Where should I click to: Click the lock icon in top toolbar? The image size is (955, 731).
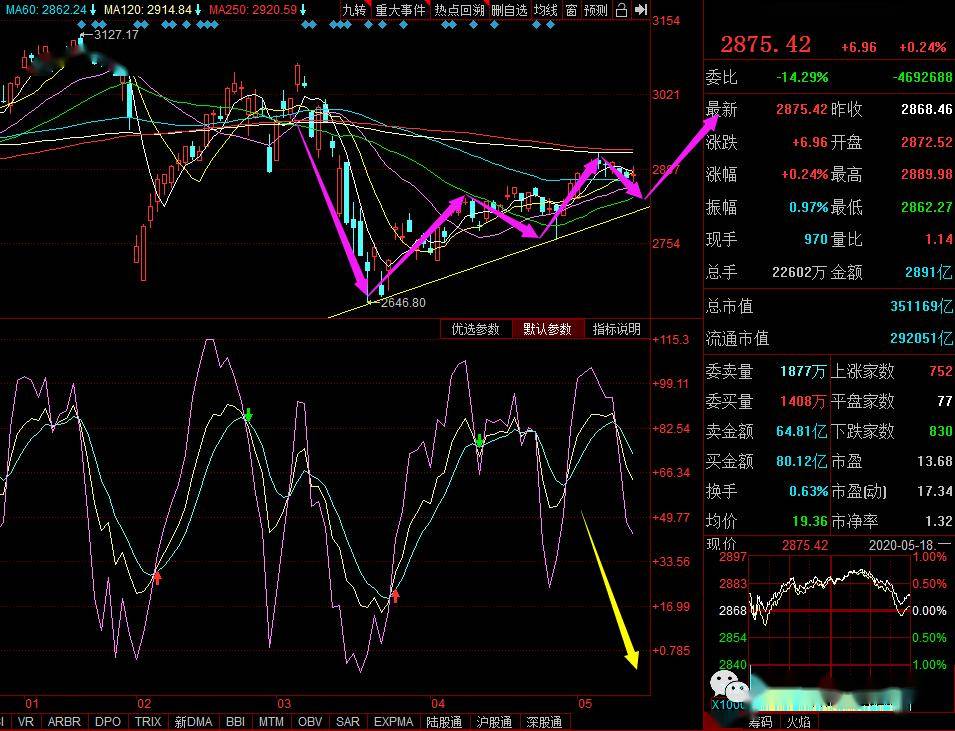click(621, 10)
